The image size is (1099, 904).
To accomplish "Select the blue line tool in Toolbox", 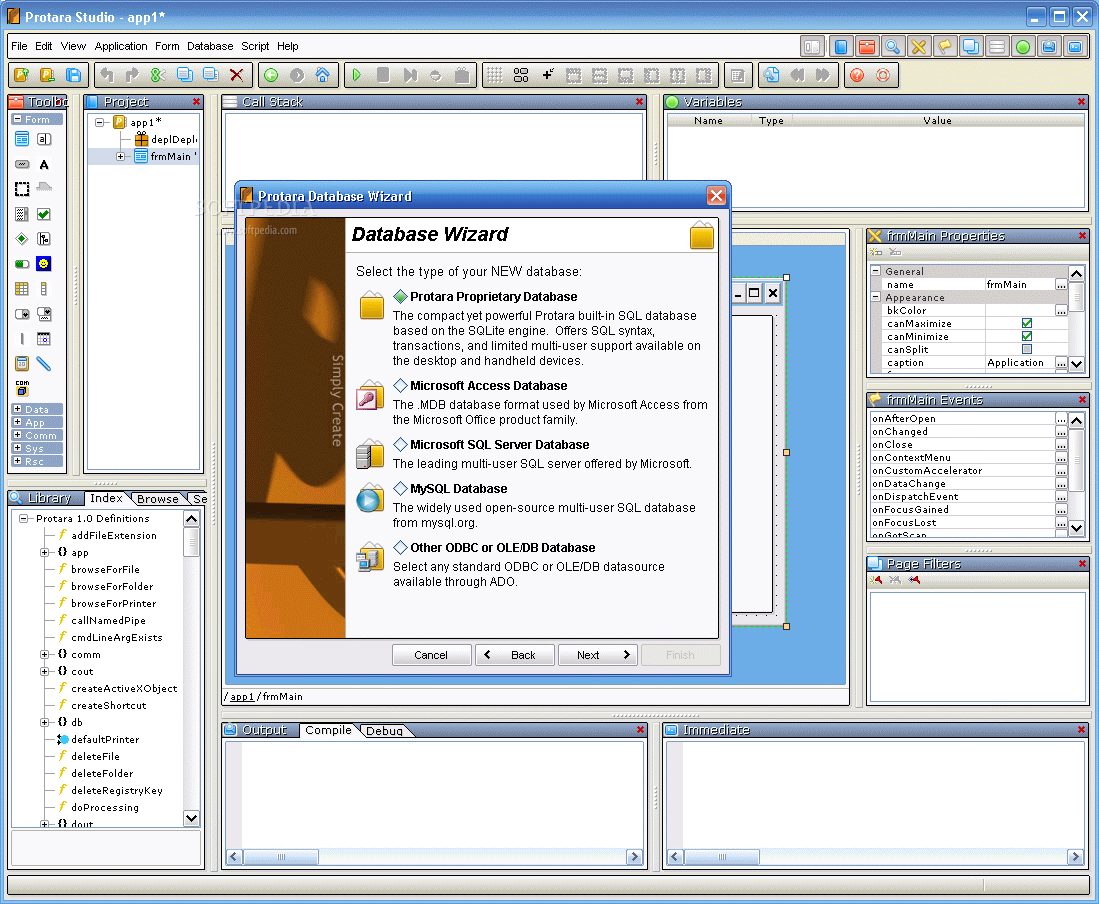I will [x=44, y=364].
